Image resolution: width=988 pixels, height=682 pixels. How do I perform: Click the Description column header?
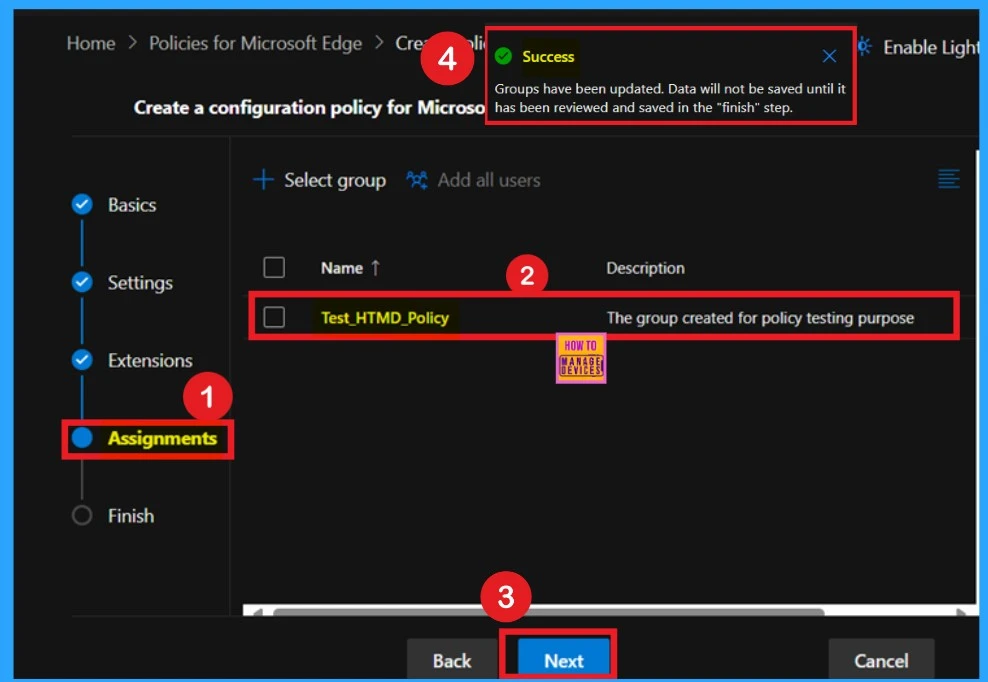pyautogui.click(x=645, y=268)
